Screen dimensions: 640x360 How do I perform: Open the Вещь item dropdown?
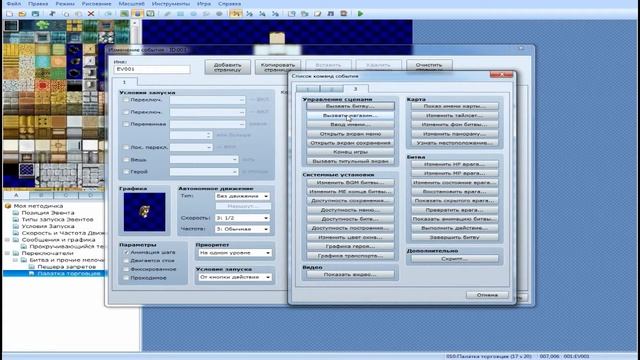tap(204, 160)
